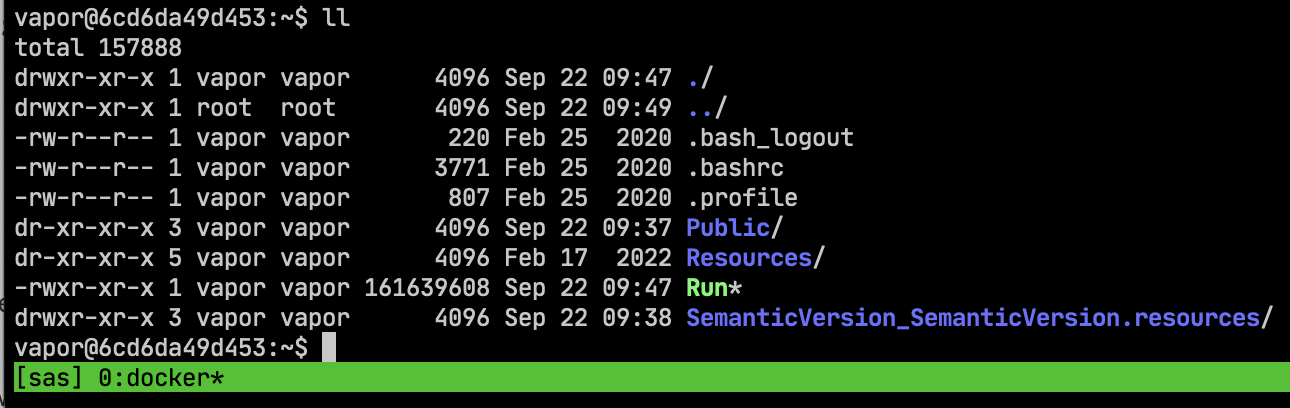1290x408 pixels.
Task: Click the date 'Feb 17 2022' of Resources
Action: click(x=588, y=257)
